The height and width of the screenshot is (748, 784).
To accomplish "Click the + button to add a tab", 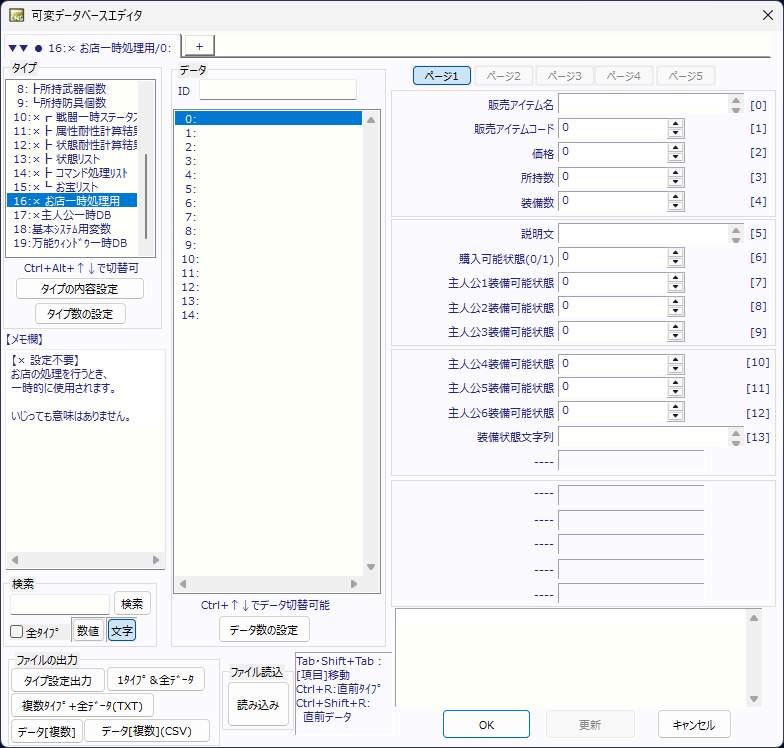I will click(x=198, y=46).
